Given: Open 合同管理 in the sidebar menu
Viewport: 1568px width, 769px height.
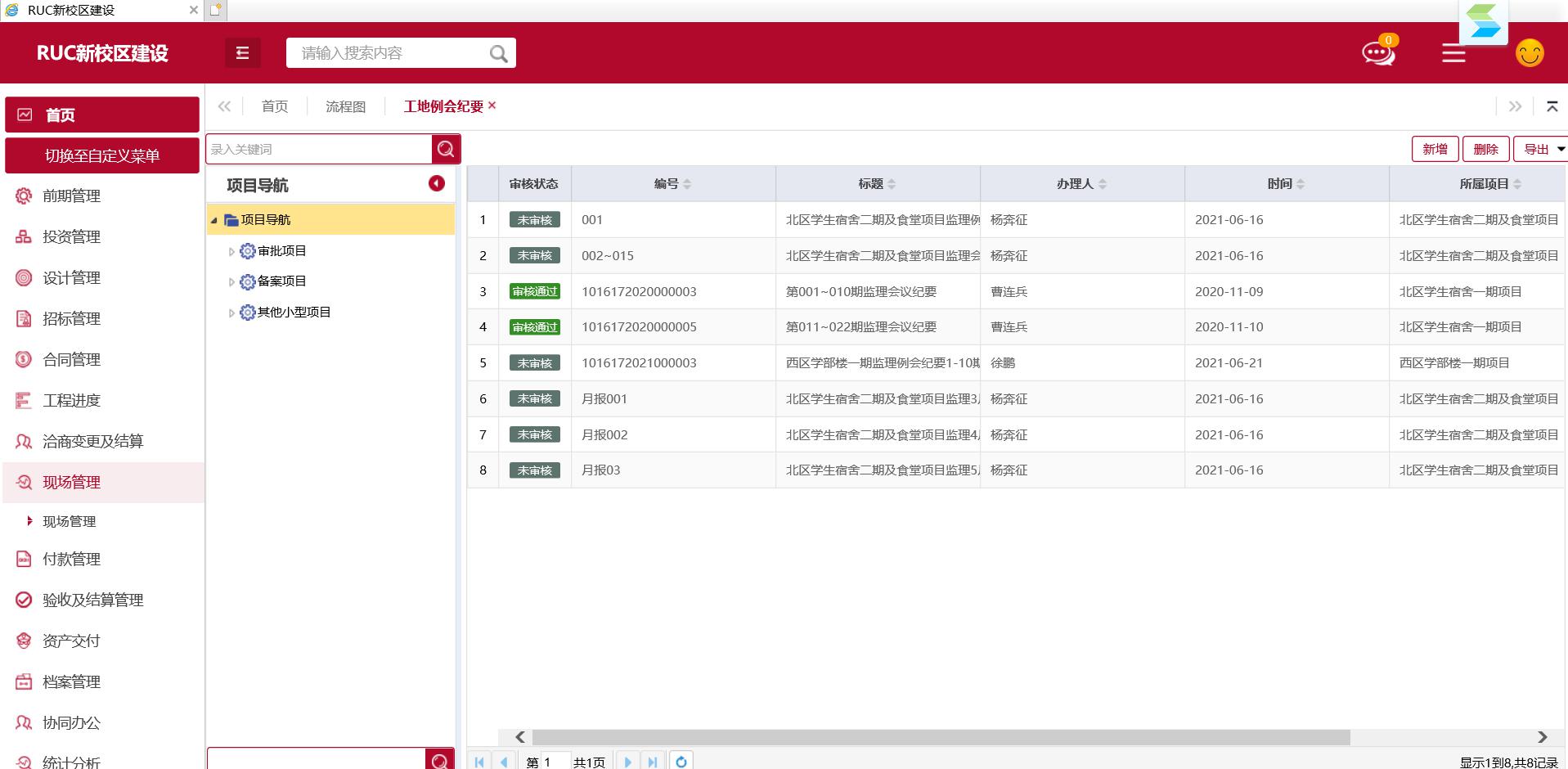Looking at the screenshot, I should tap(71, 359).
